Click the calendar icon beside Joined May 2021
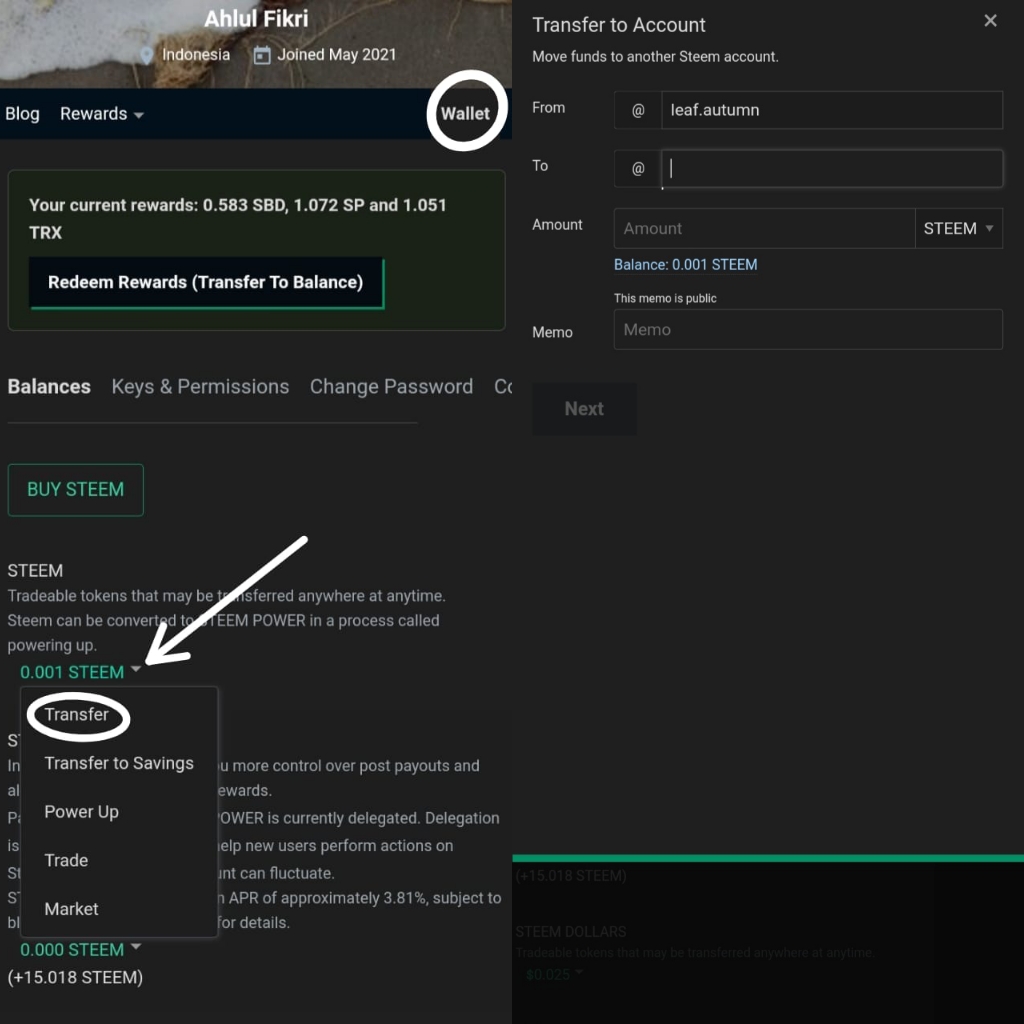This screenshot has height=1024, width=1024. click(x=262, y=56)
